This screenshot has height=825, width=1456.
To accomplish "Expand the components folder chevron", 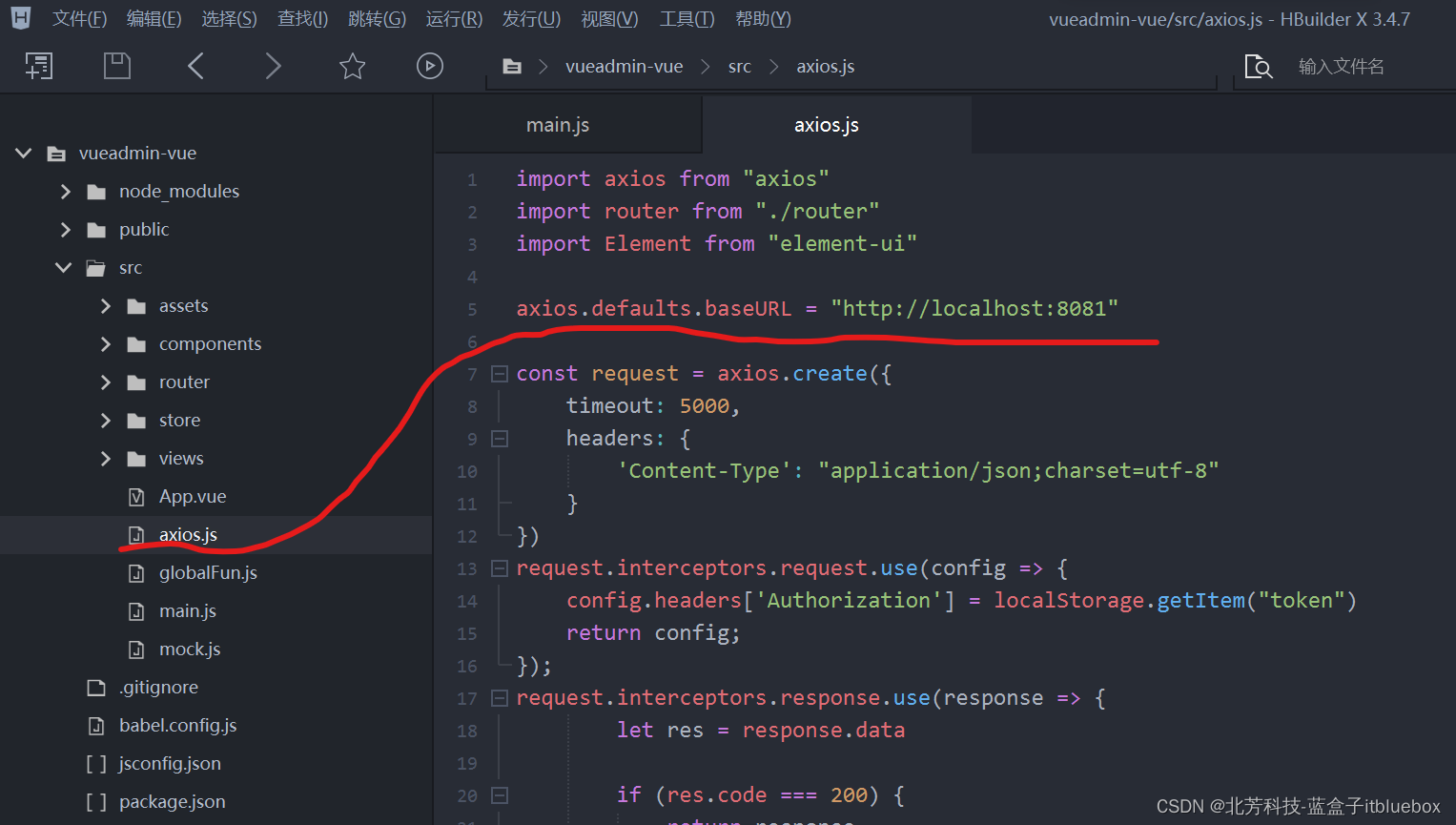I will coord(105,343).
